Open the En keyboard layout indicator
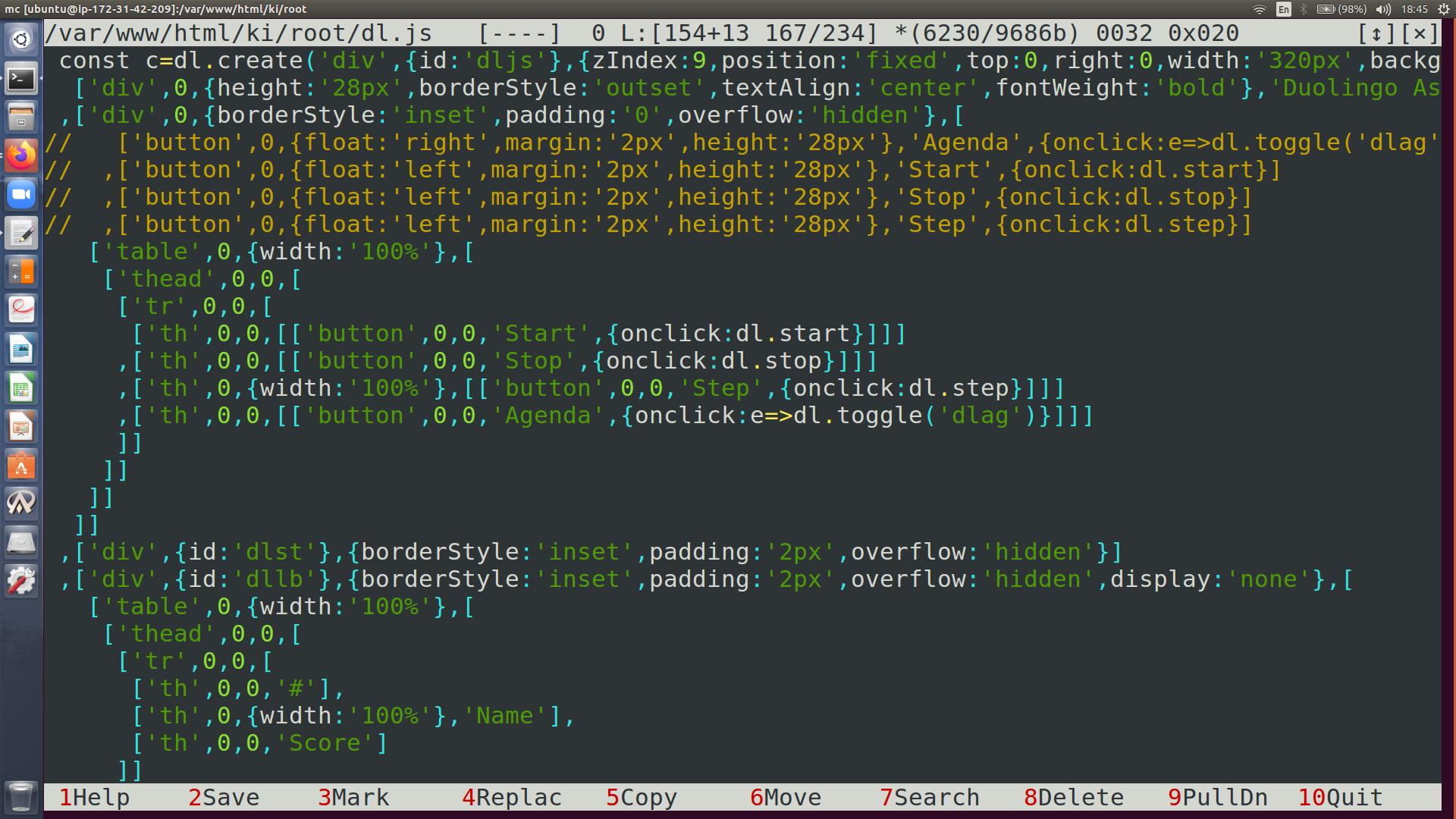The height and width of the screenshot is (819, 1456). pyautogui.click(x=1283, y=9)
